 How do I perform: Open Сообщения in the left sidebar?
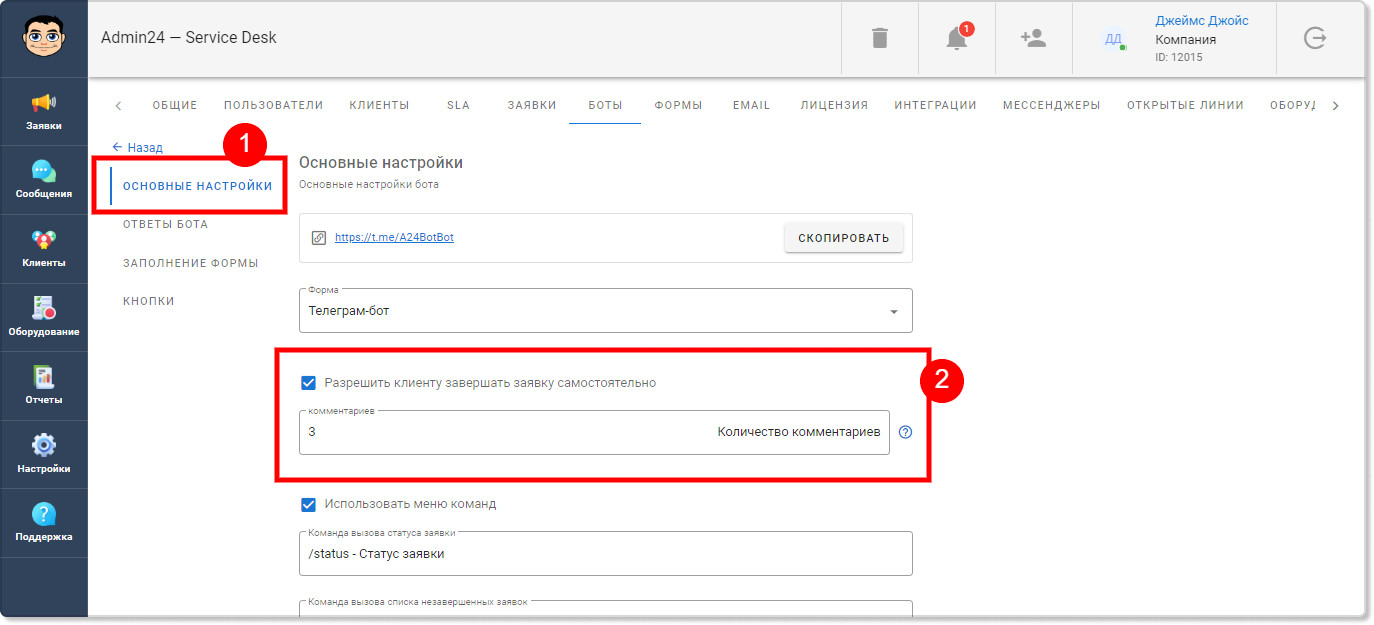click(x=44, y=180)
